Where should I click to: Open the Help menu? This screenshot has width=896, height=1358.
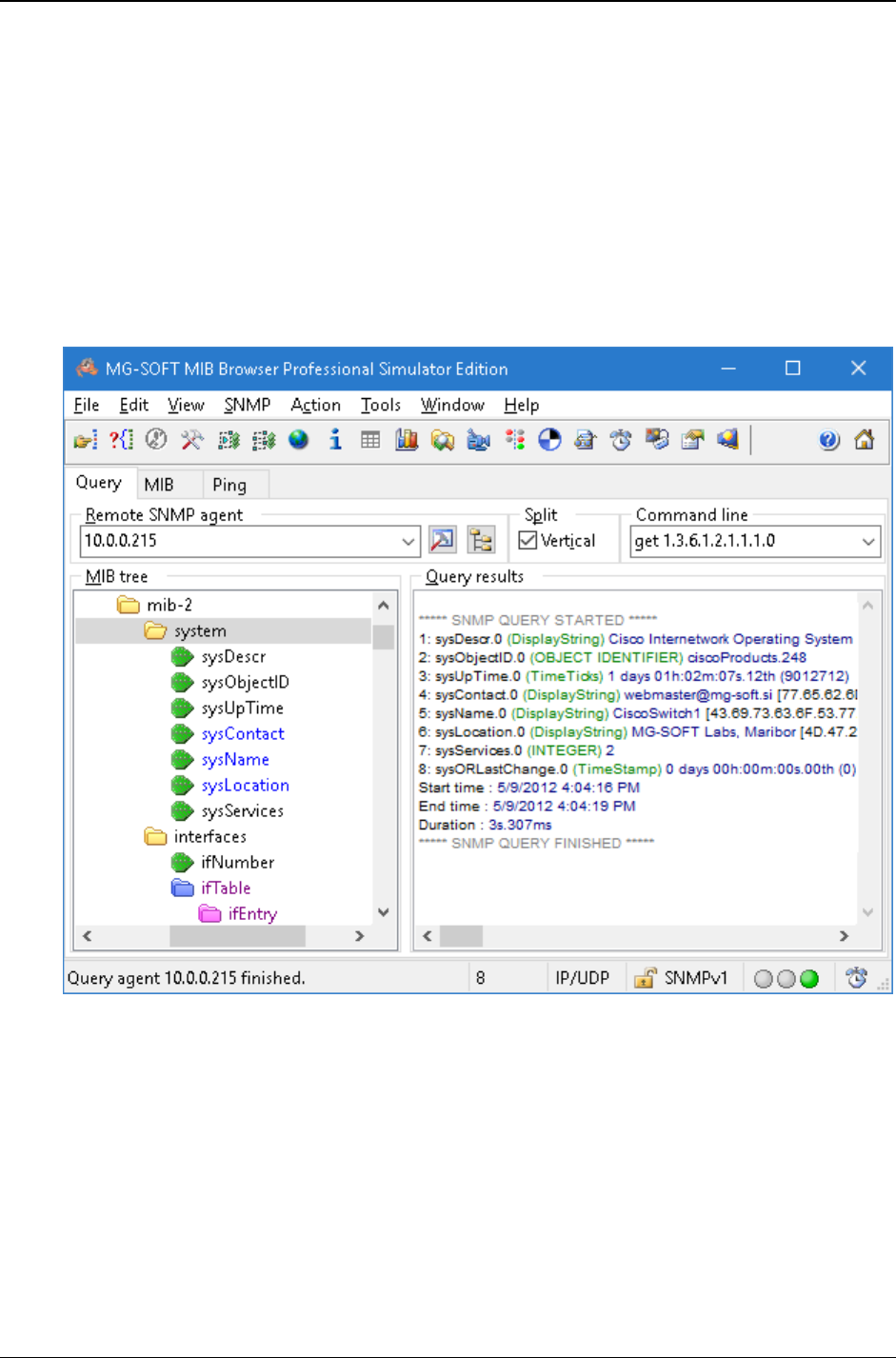point(522,405)
